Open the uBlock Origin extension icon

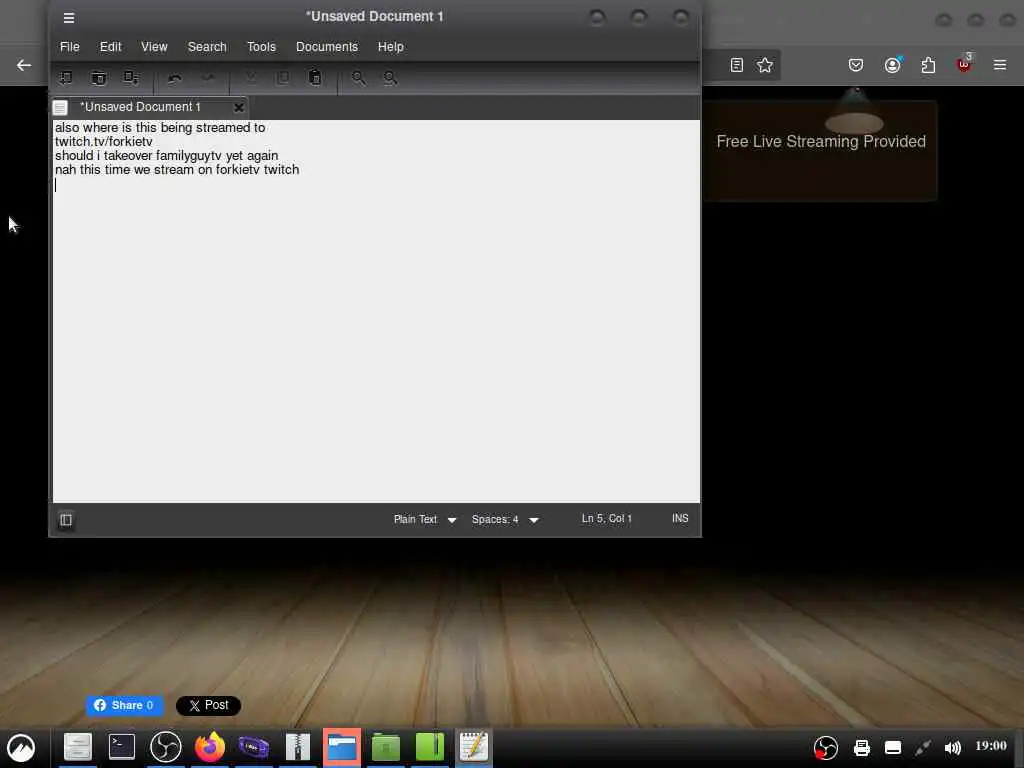click(x=964, y=64)
